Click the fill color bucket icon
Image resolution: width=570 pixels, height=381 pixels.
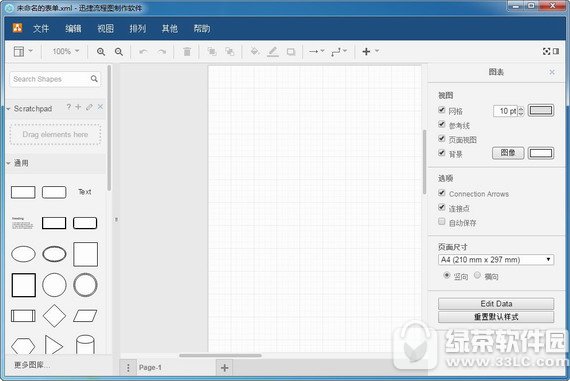coord(255,52)
